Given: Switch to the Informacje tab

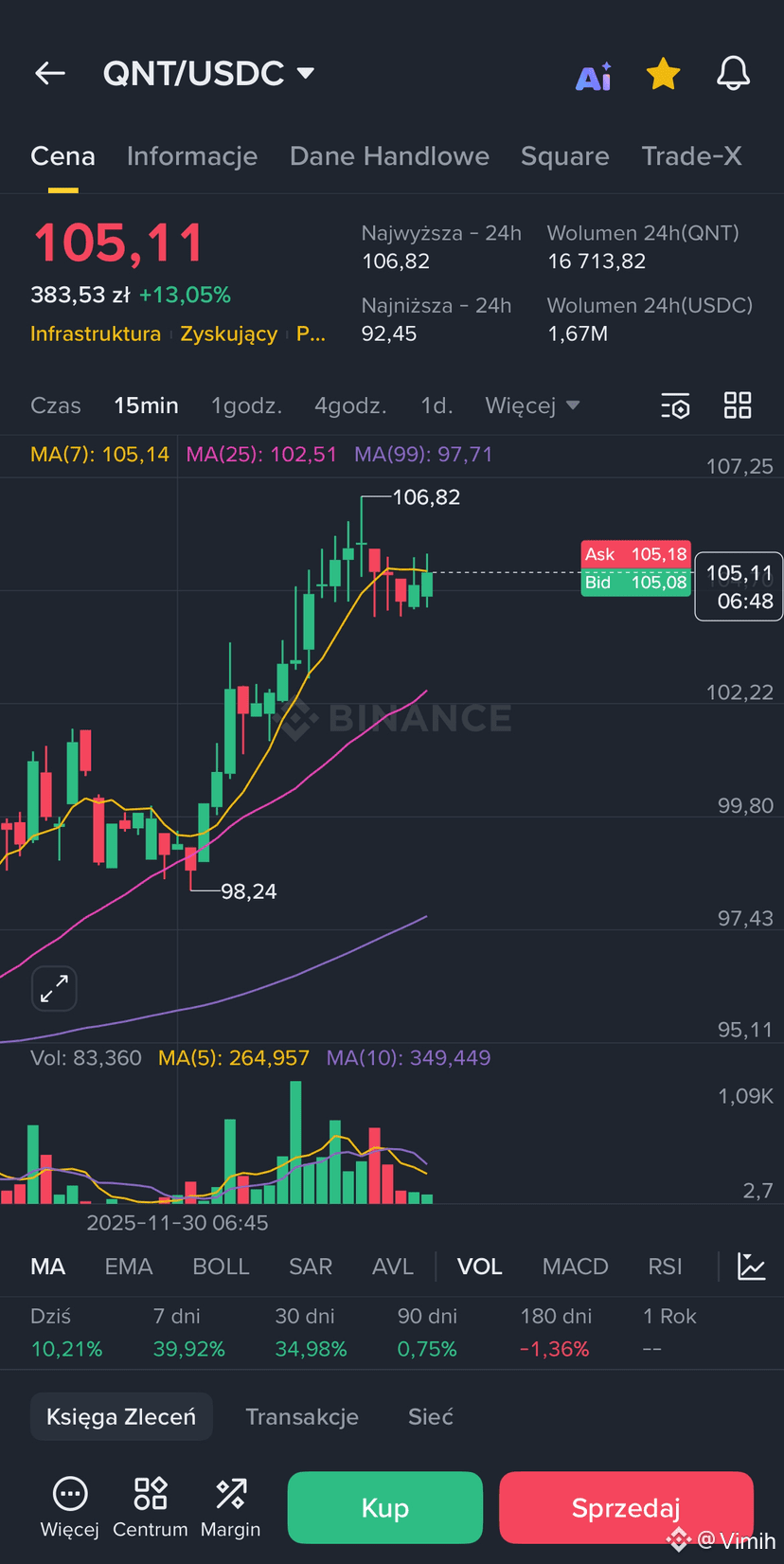Looking at the screenshot, I should click(x=192, y=156).
